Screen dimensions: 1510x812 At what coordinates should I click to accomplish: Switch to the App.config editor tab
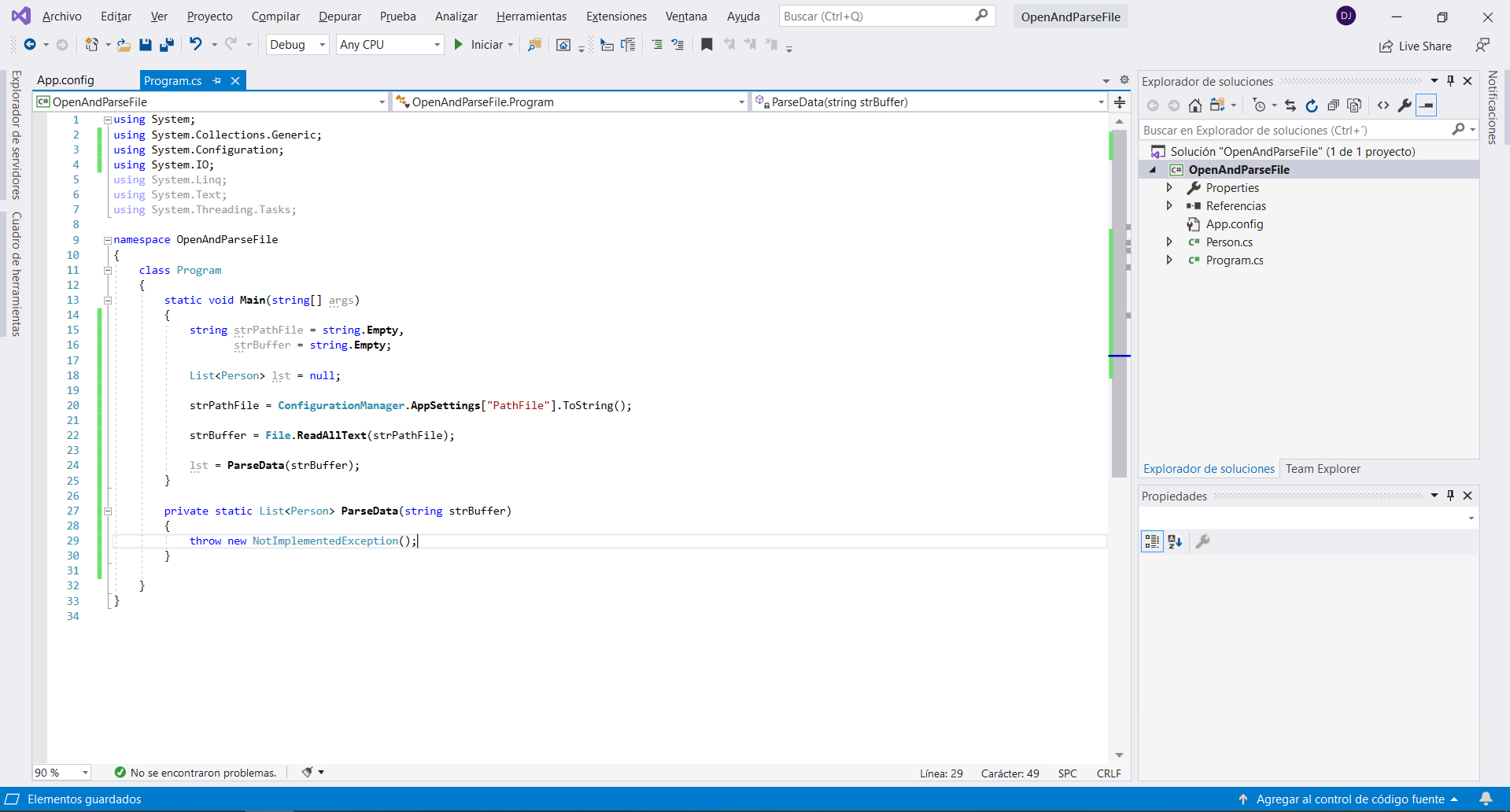coord(65,80)
